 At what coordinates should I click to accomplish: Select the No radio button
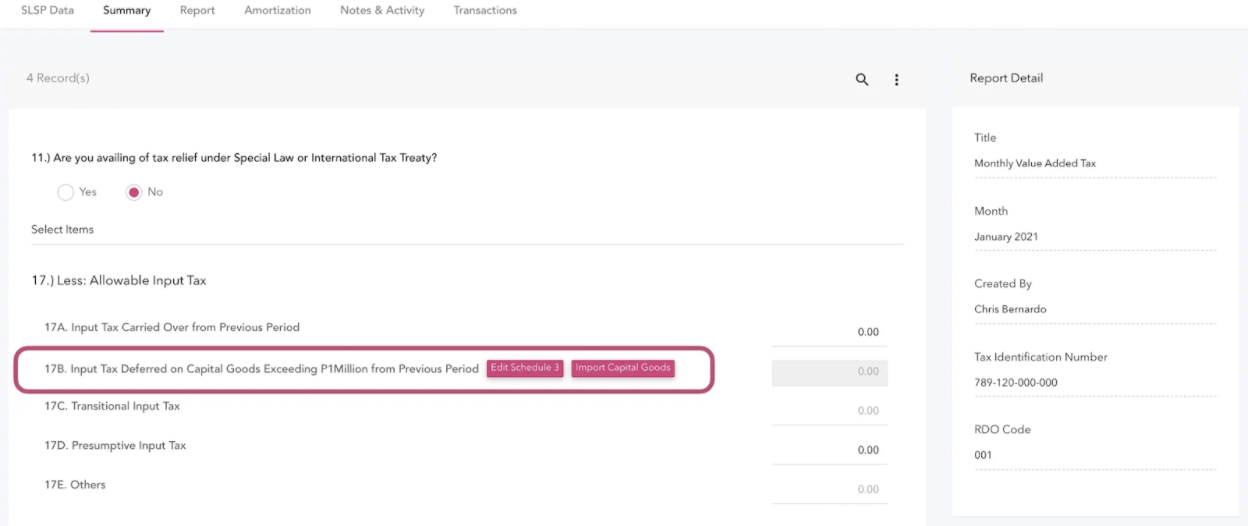point(134,192)
